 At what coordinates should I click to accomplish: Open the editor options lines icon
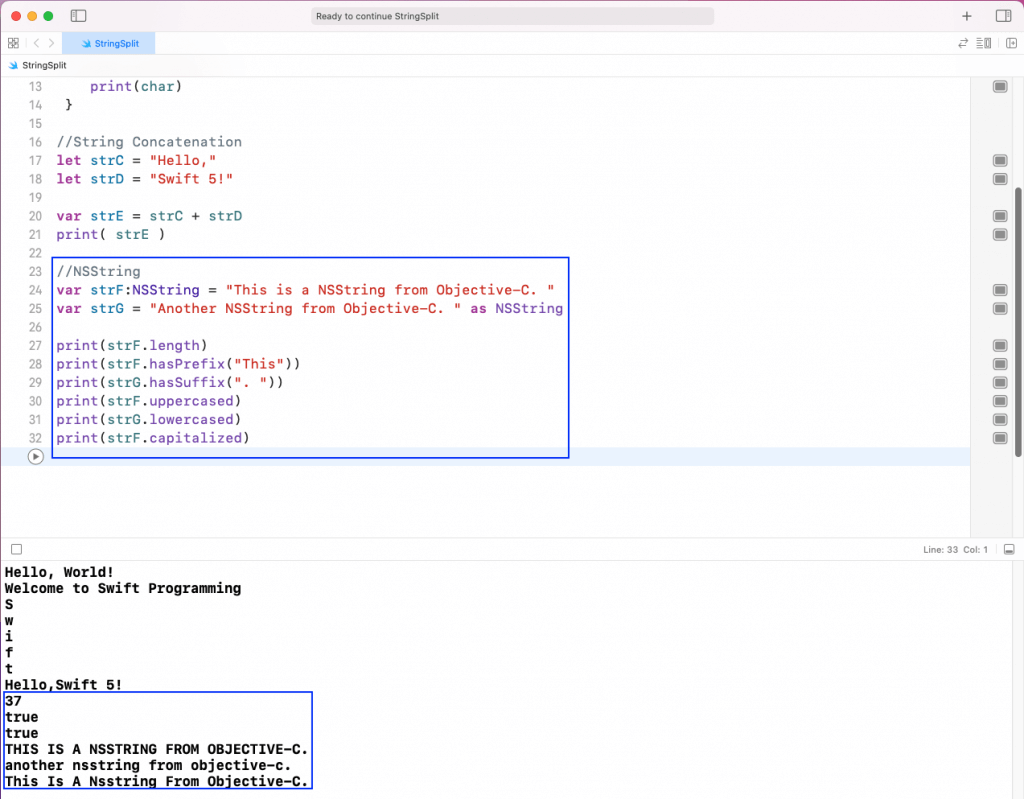(x=985, y=43)
